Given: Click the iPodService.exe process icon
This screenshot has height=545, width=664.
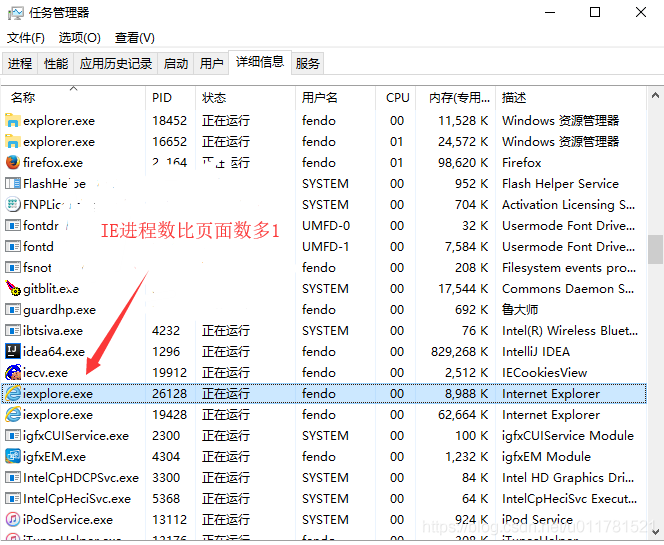Looking at the screenshot, I should pos(13,520).
